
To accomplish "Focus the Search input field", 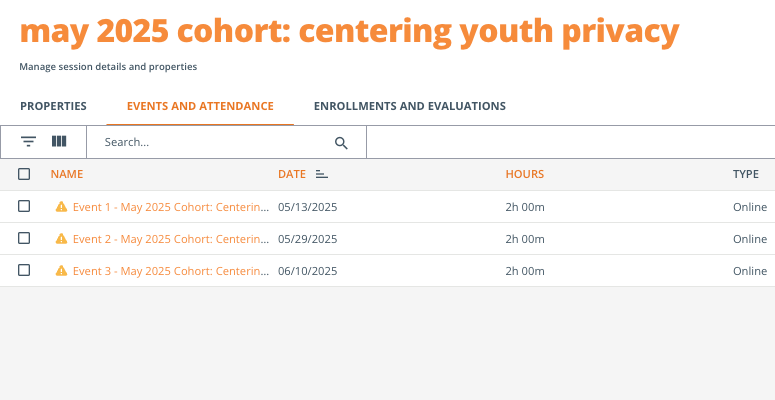I will click(x=217, y=142).
